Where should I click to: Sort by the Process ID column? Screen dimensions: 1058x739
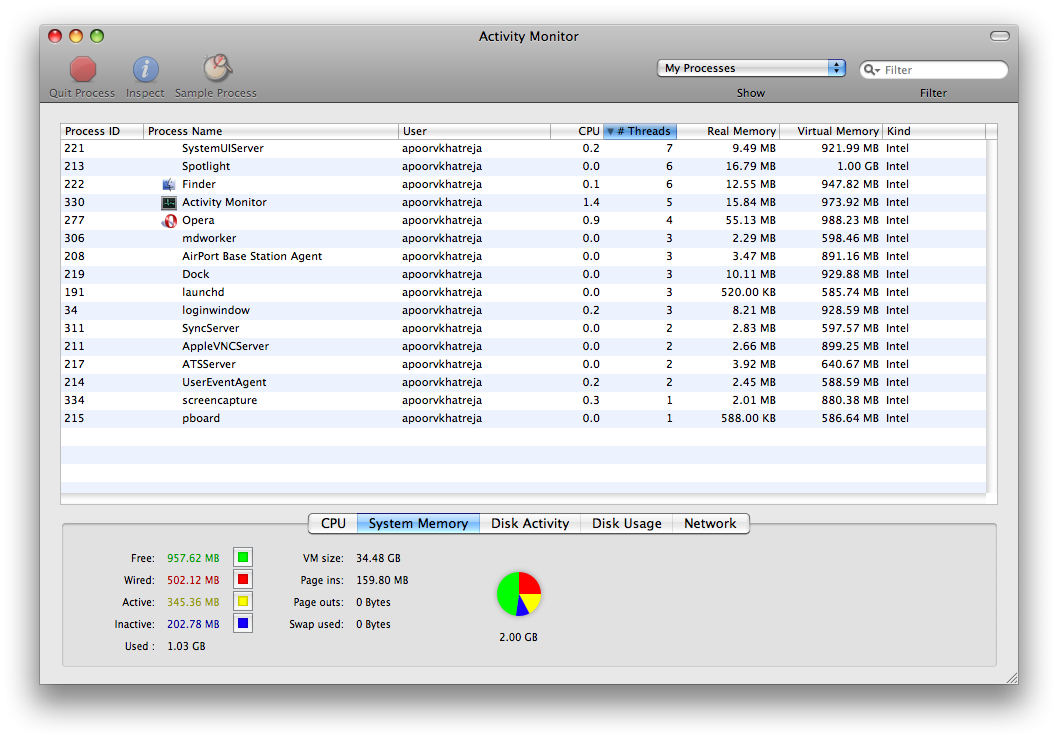tap(102, 131)
